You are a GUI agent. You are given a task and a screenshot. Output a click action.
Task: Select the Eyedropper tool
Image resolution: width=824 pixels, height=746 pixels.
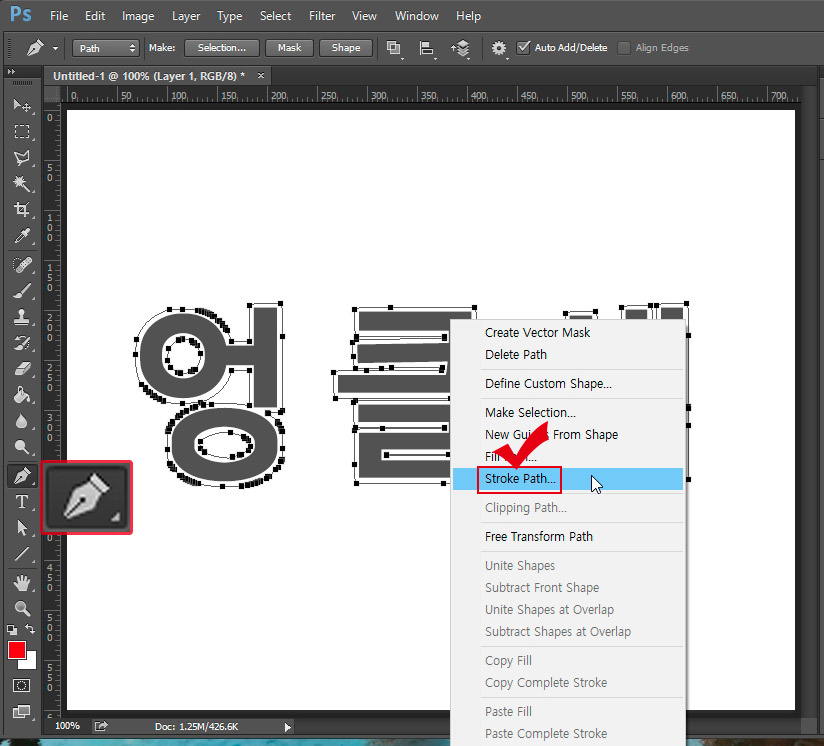pyautogui.click(x=22, y=236)
